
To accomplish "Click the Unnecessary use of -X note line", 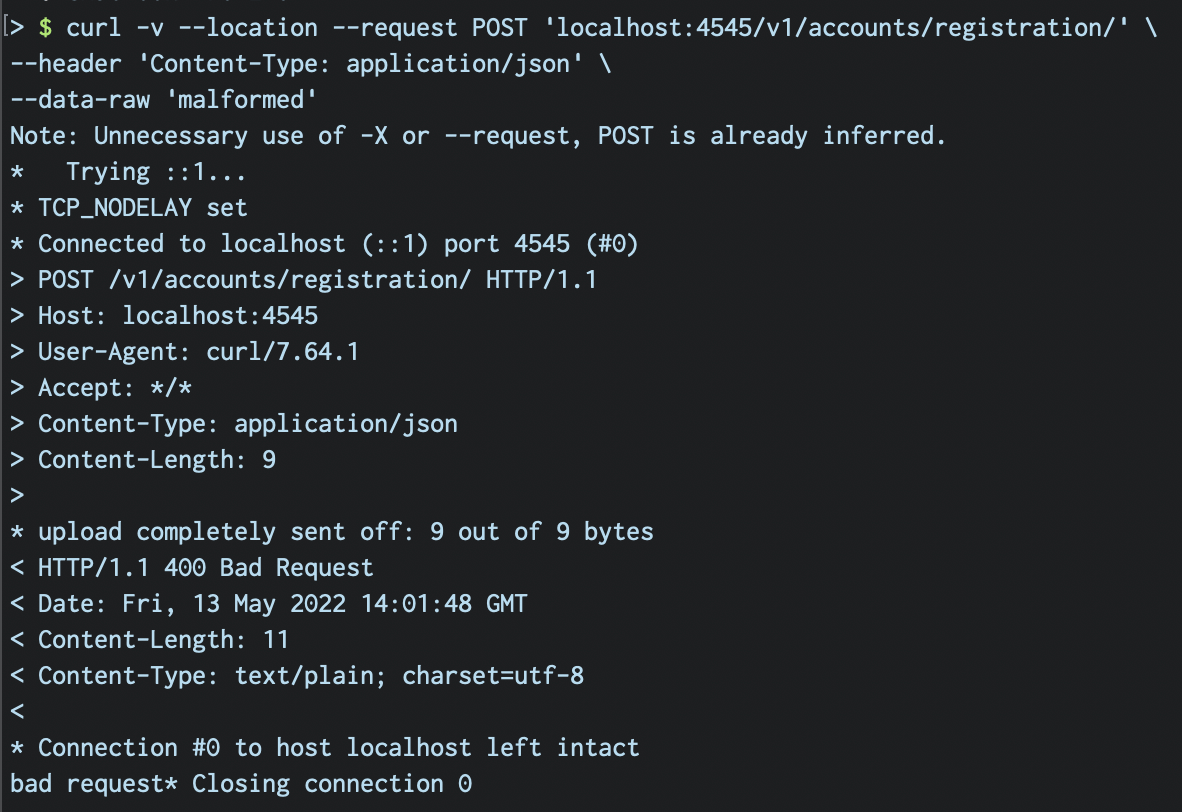I will 477,136.
